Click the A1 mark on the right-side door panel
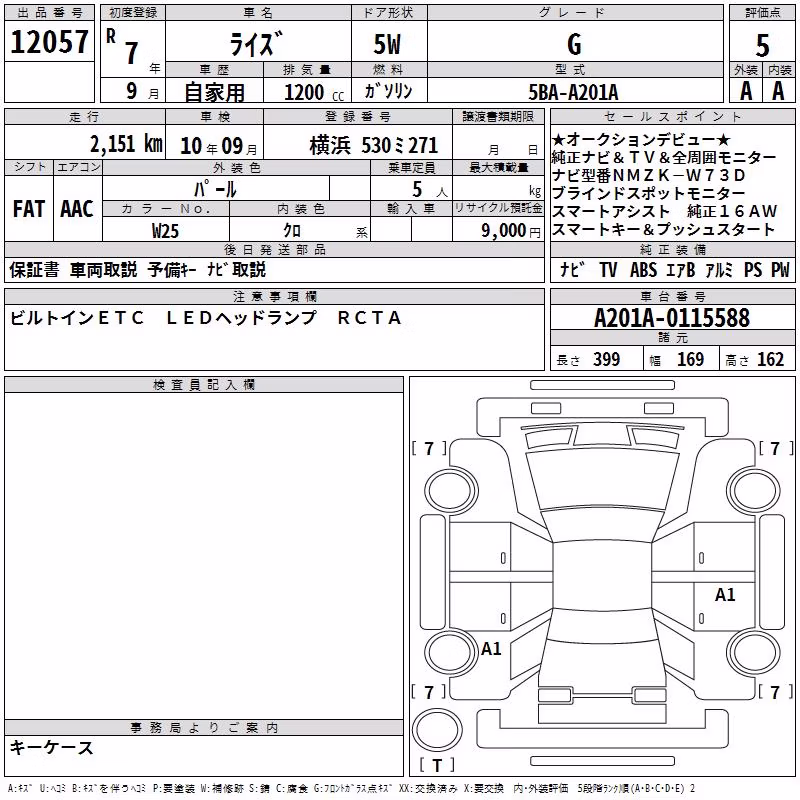Viewport: 800px width, 800px height. point(724,595)
